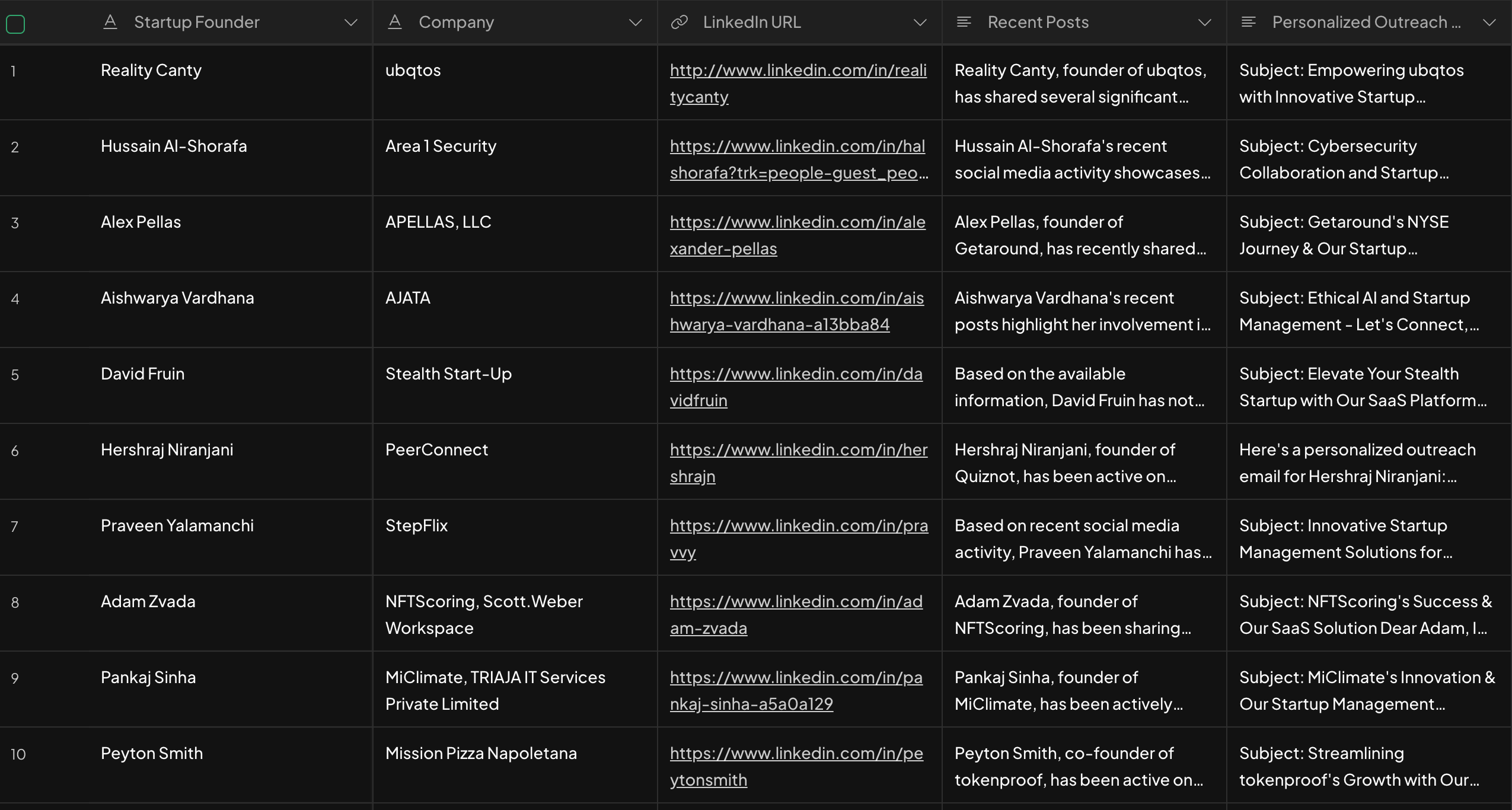Select Pankaj Sinha's Recent Posts cell
Image resolution: width=1512 pixels, height=810 pixels.
coord(1083,690)
